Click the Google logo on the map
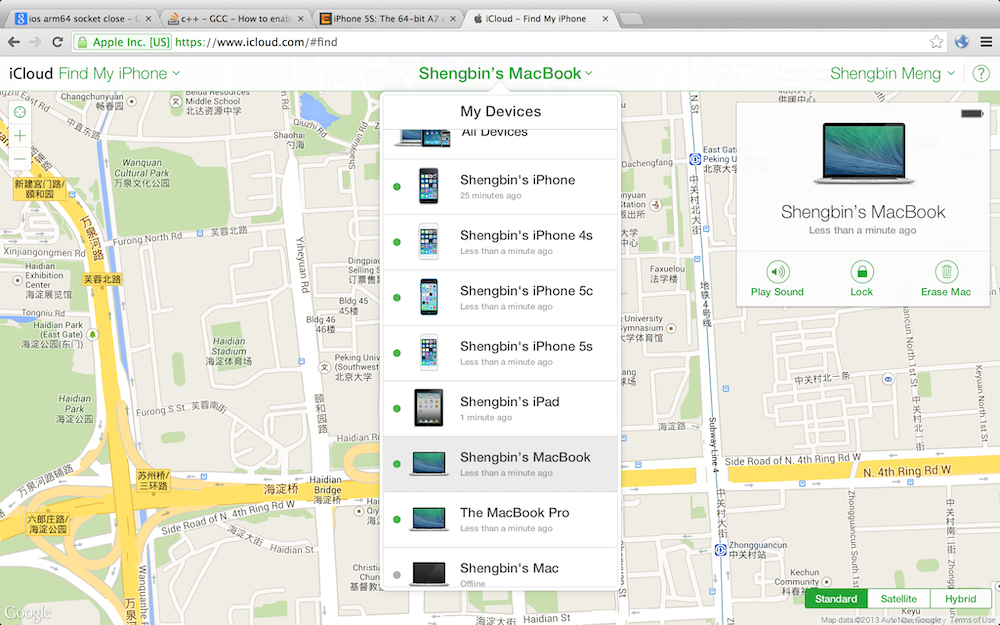1000x625 pixels. point(28,613)
